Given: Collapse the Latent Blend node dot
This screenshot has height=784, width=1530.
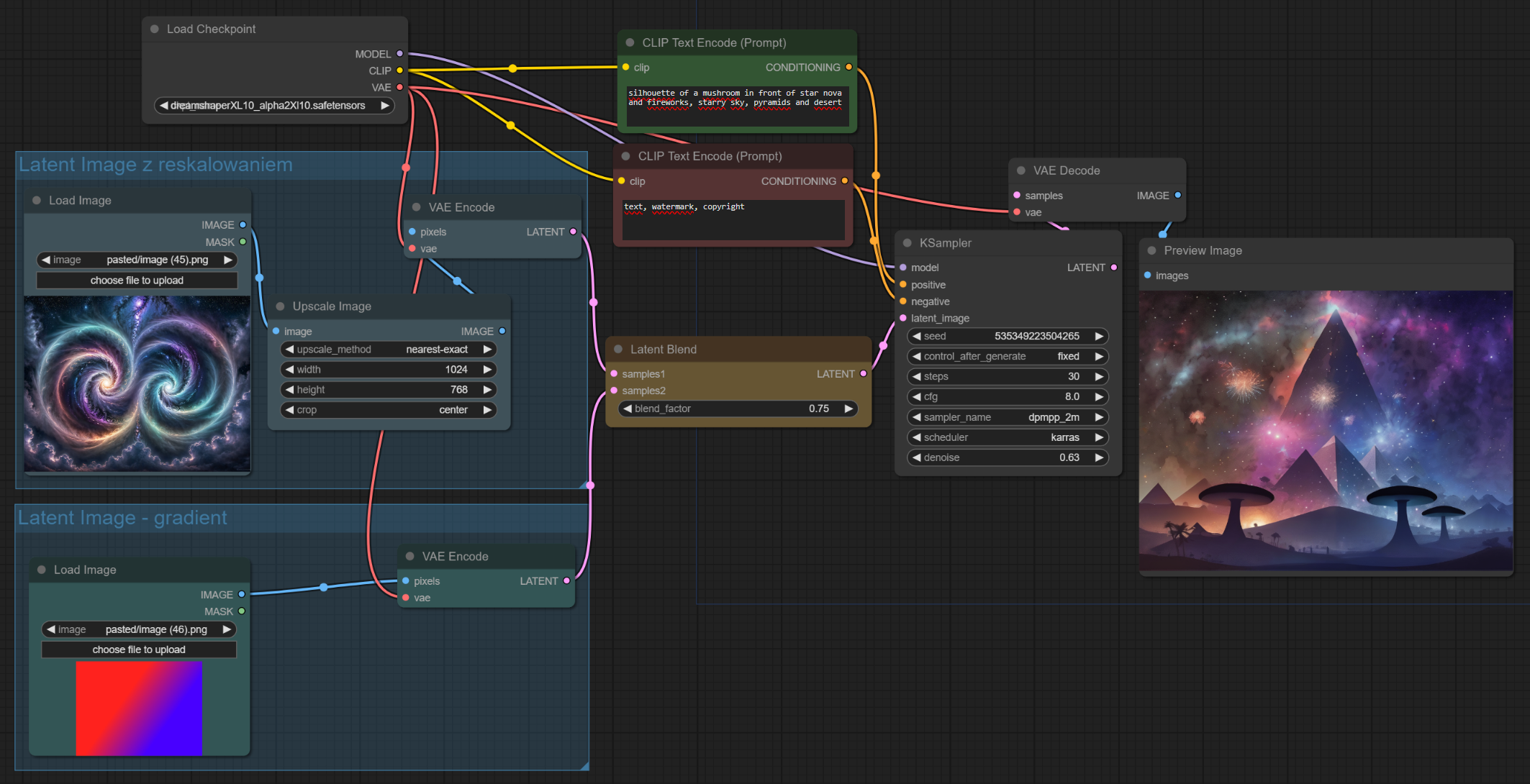Looking at the screenshot, I should (x=618, y=350).
